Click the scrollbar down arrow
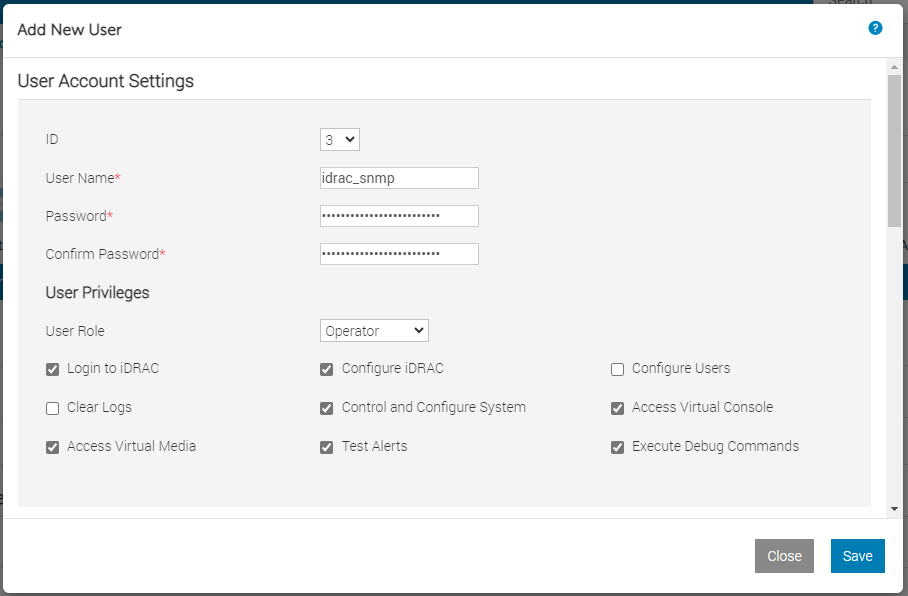Screen dimensions: 908x596 (894, 509)
